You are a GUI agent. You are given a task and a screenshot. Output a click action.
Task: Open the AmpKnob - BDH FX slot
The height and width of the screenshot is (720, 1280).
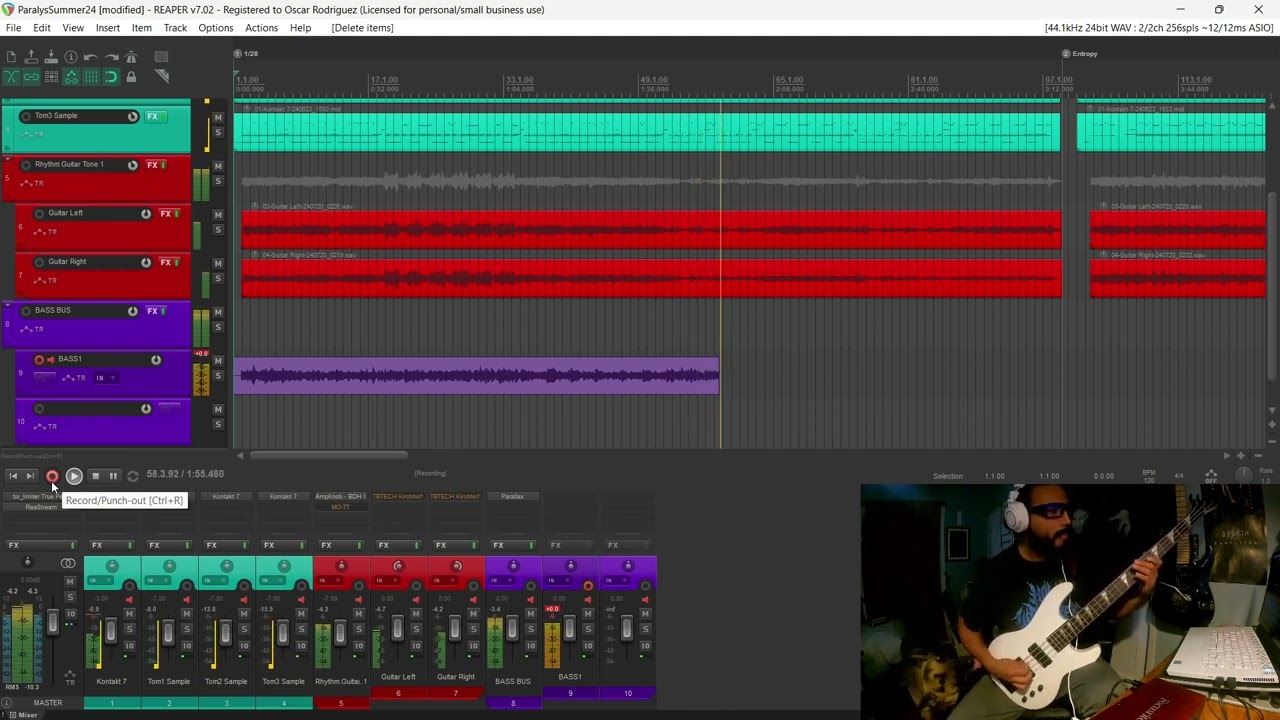point(340,496)
